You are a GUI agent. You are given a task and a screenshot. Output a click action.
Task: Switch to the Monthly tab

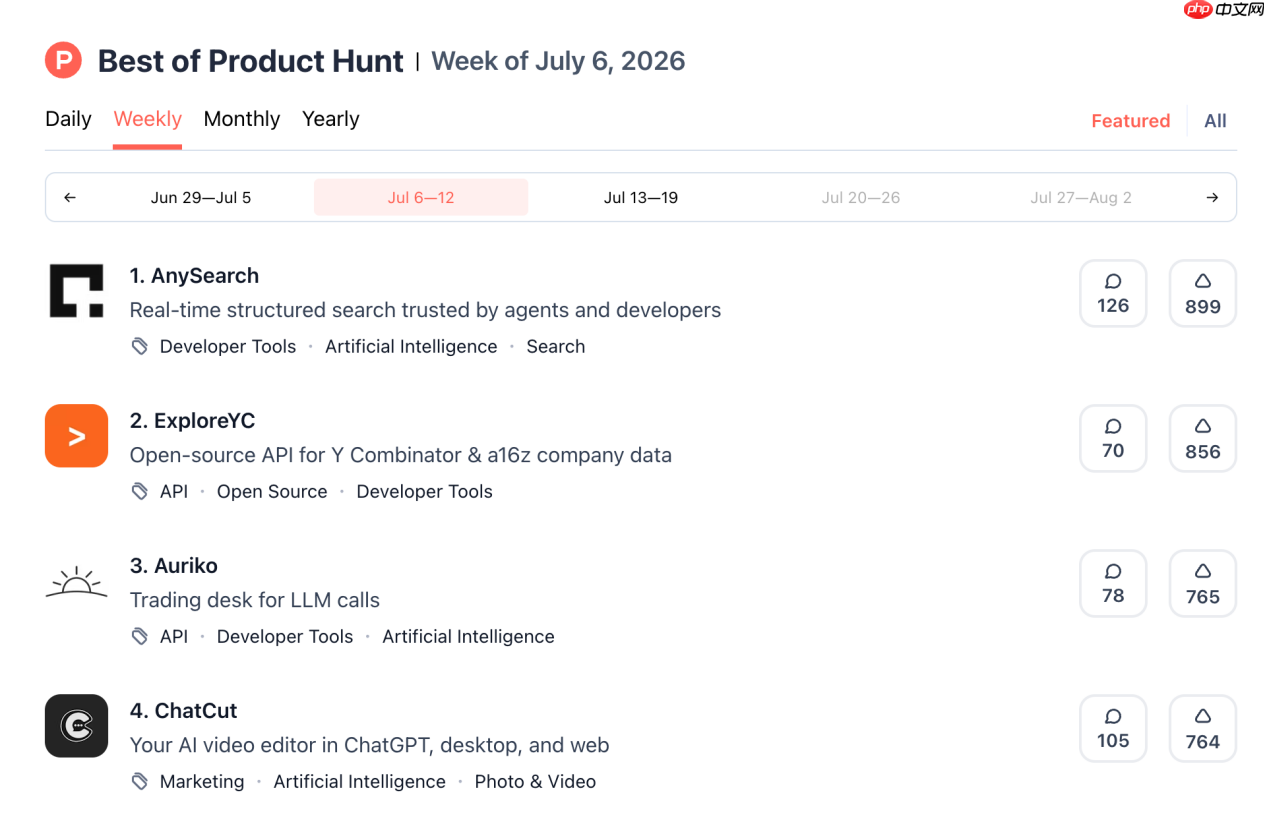point(242,119)
